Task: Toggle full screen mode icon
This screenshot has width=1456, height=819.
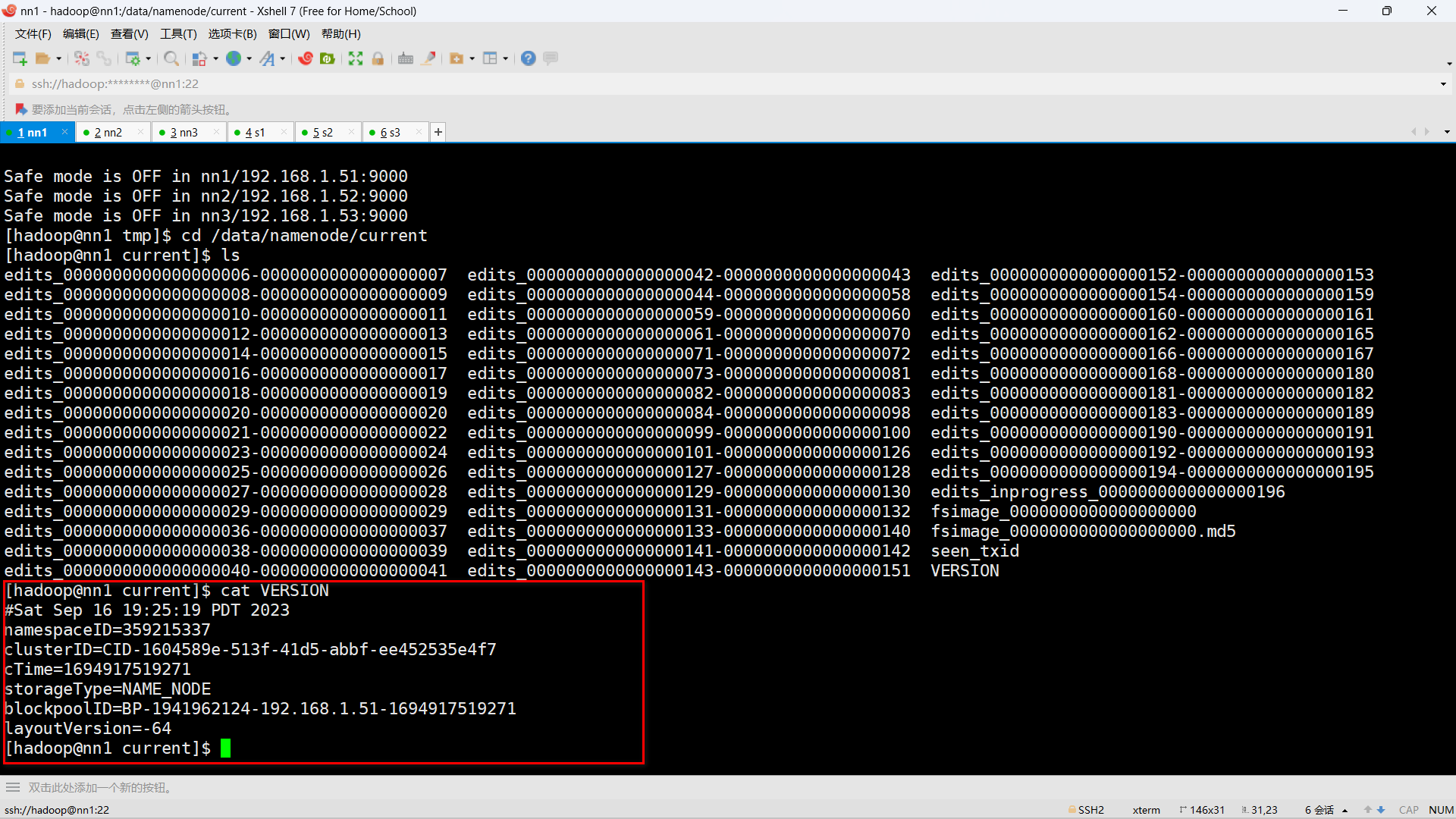Action: [x=356, y=58]
